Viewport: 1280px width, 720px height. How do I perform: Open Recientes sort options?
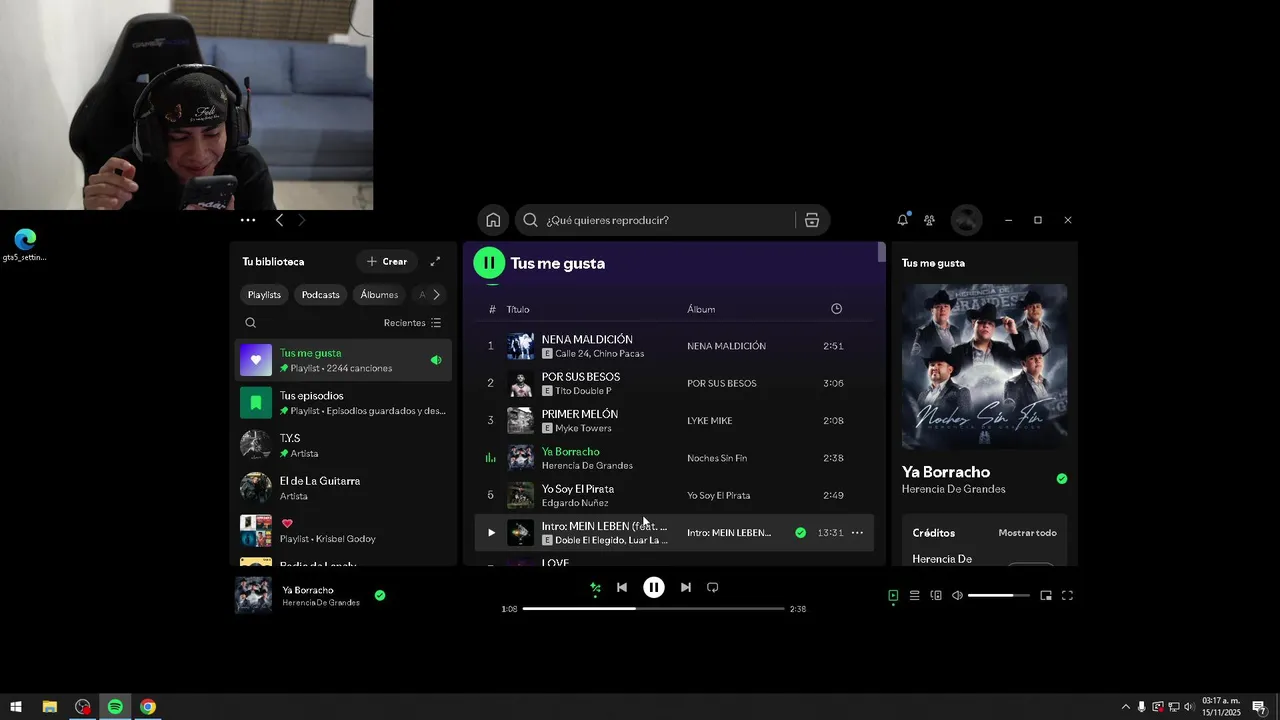tap(412, 323)
